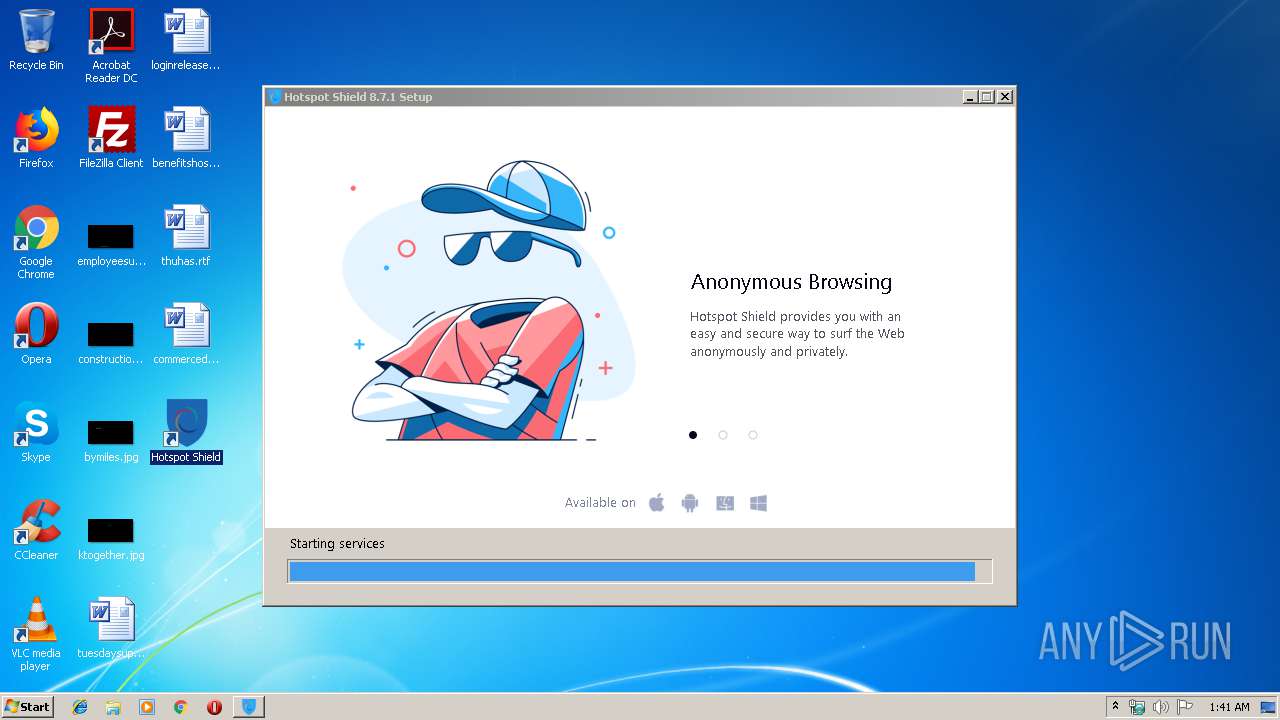Open Action Center flag icon
Image resolution: width=1280 pixels, height=720 pixels.
coord(1185,707)
